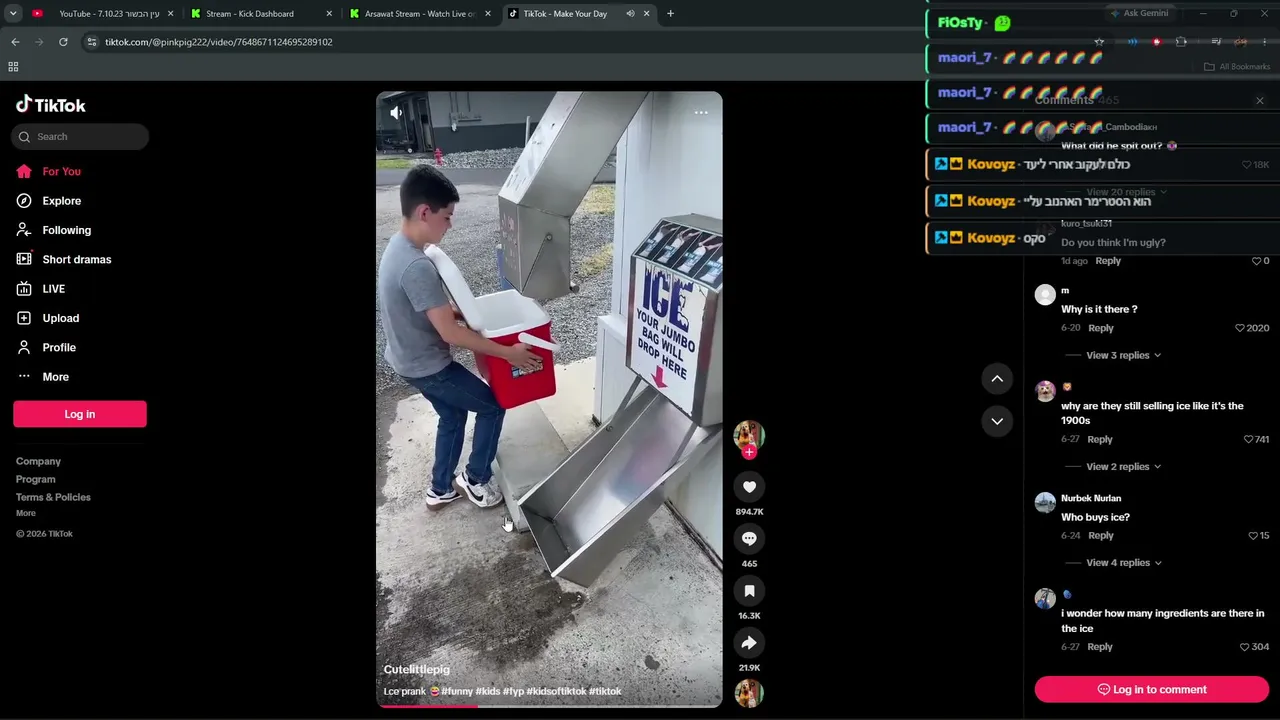Expand the Terms & Policies footer section
The height and width of the screenshot is (720, 1280).
point(53,497)
